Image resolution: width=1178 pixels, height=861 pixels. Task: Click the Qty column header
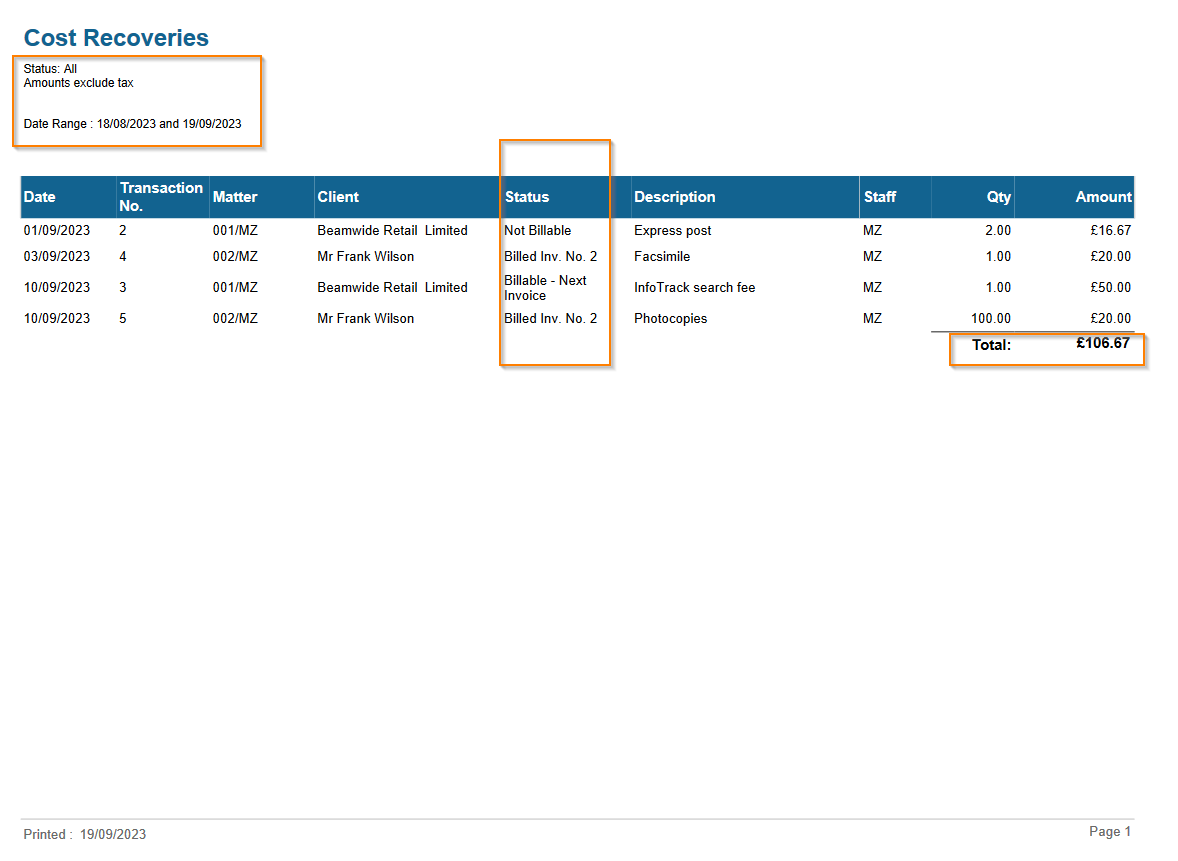[x=998, y=197]
